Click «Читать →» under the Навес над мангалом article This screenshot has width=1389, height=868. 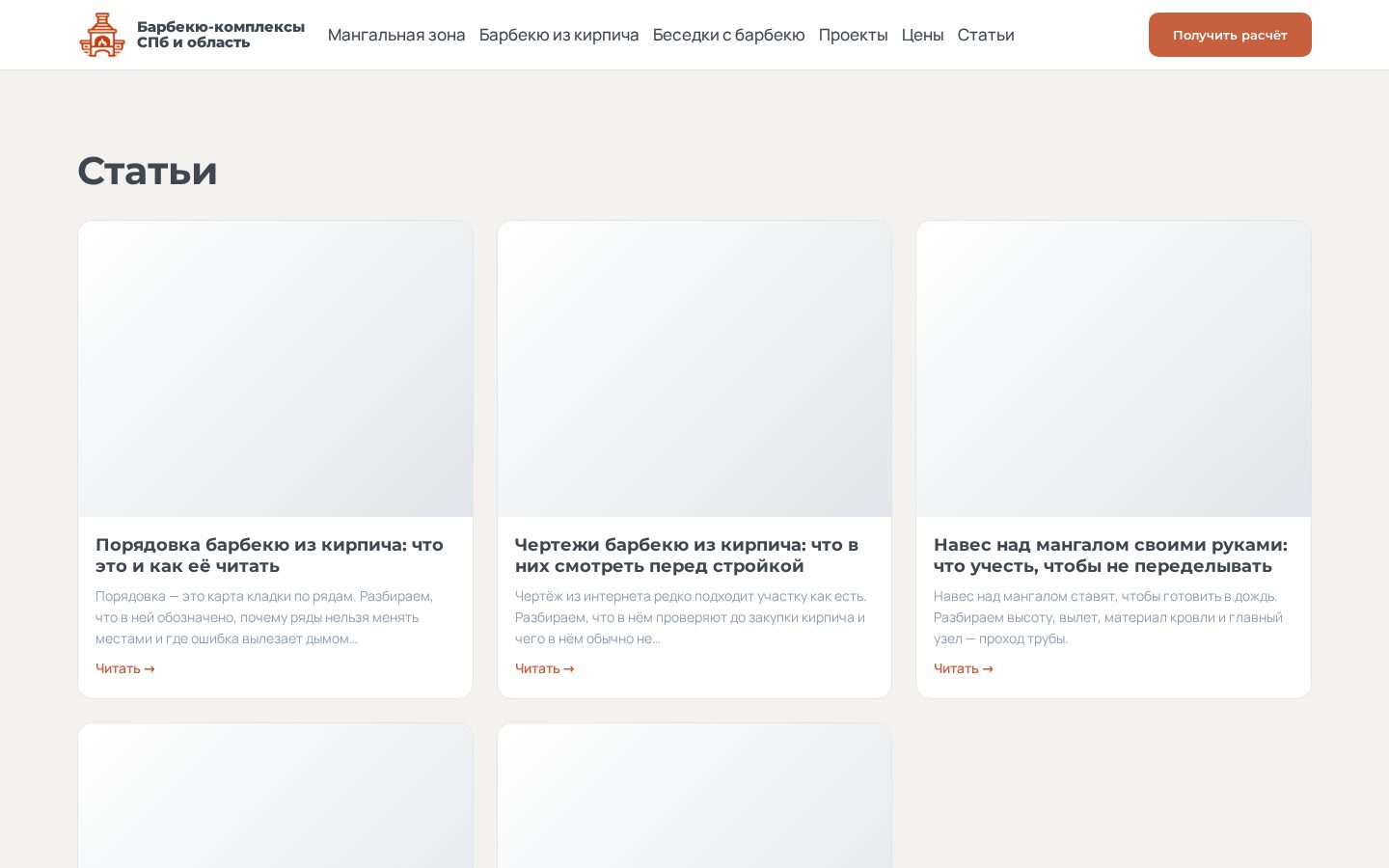point(964,668)
